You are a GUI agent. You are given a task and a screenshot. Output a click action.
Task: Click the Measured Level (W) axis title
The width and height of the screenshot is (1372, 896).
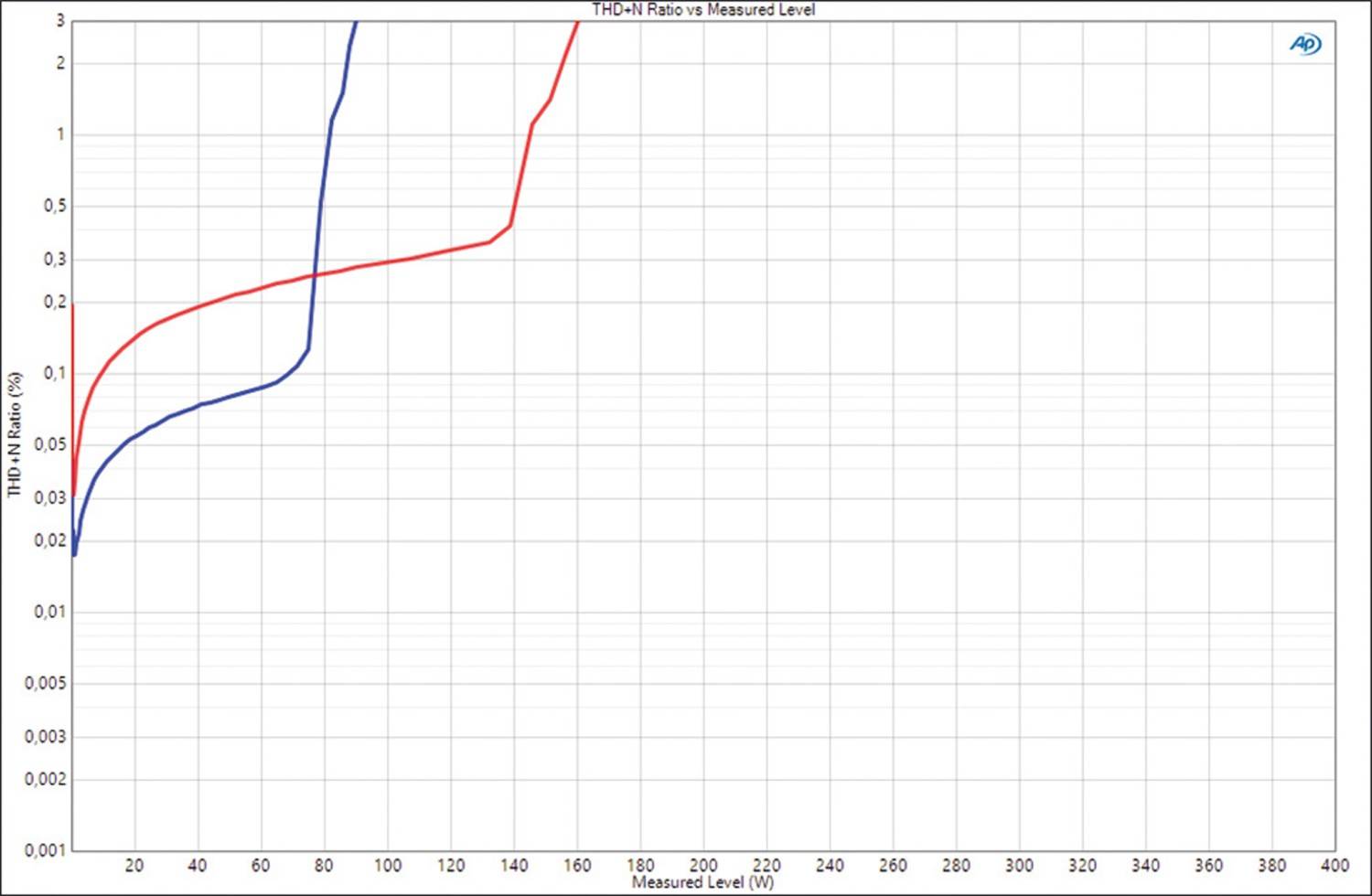point(702,882)
